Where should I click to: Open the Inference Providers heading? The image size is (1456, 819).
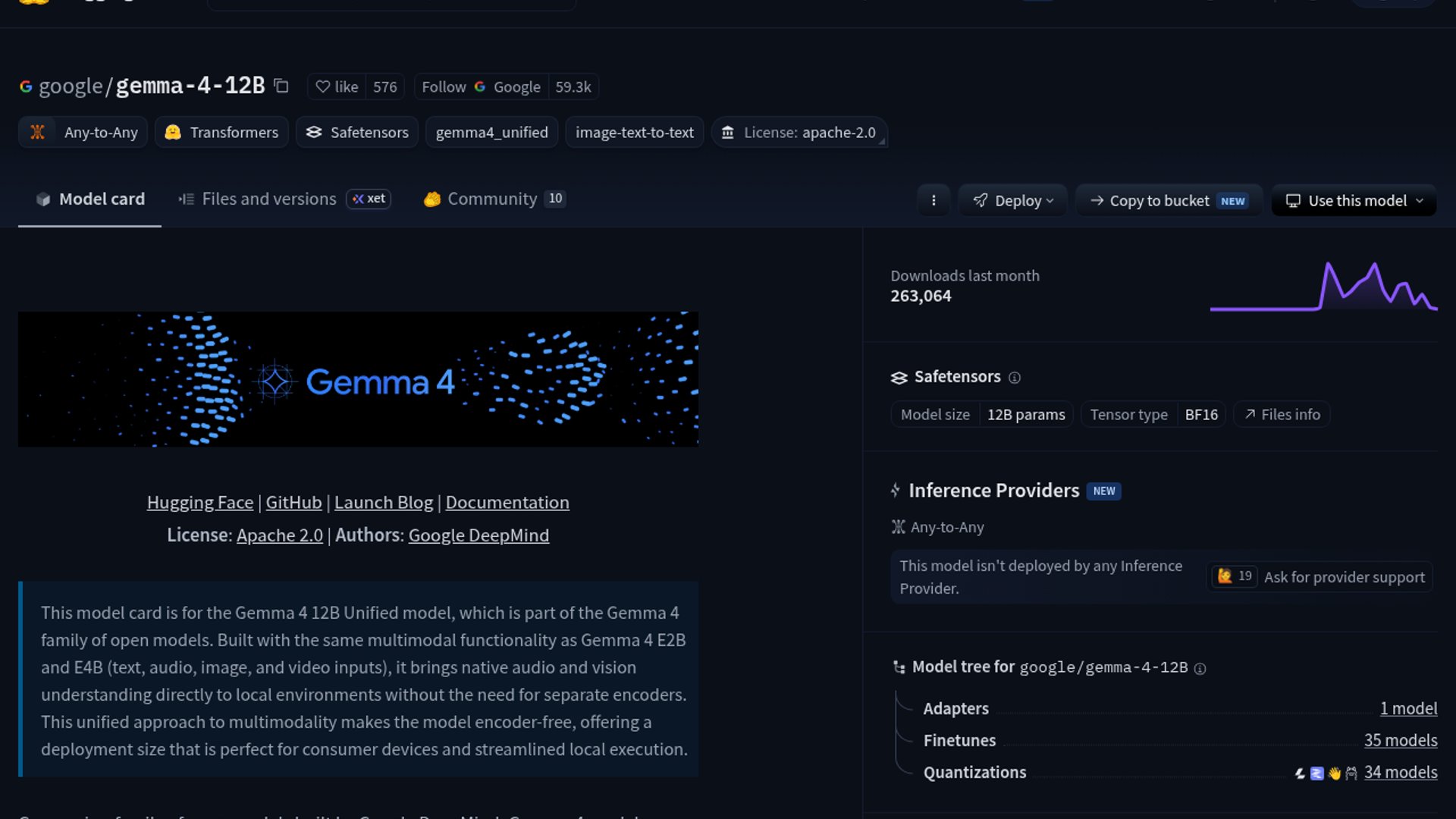(x=994, y=491)
